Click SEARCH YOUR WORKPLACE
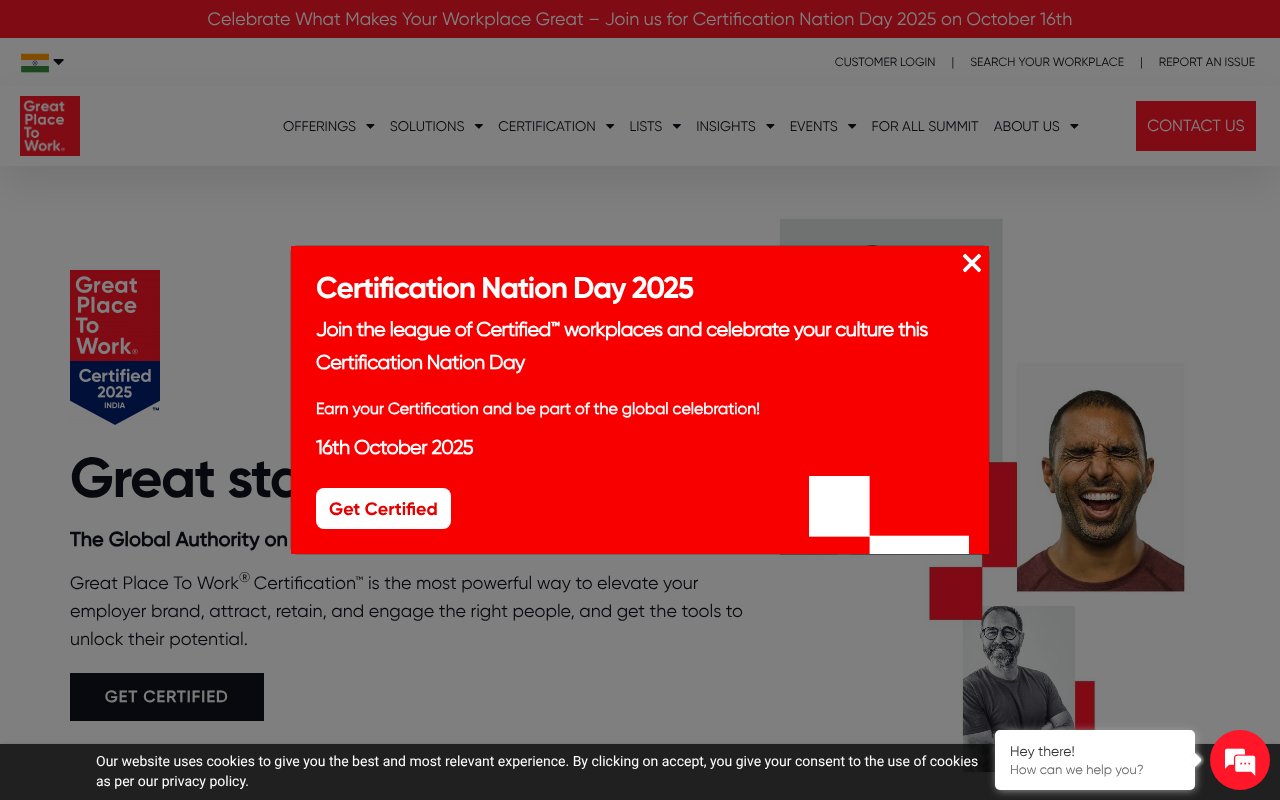 pos(1047,62)
